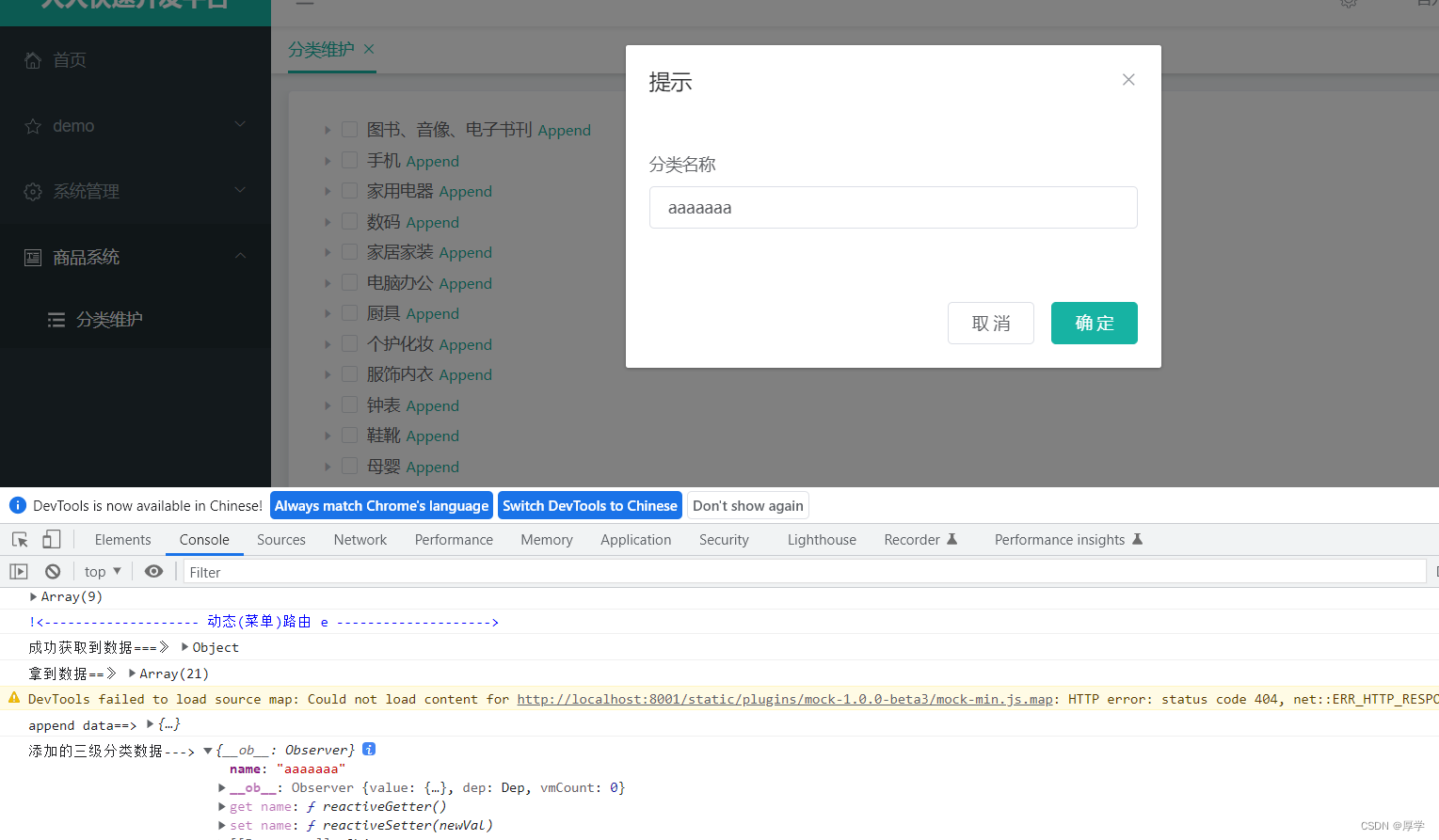Click Append next to 母婴

(x=433, y=467)
